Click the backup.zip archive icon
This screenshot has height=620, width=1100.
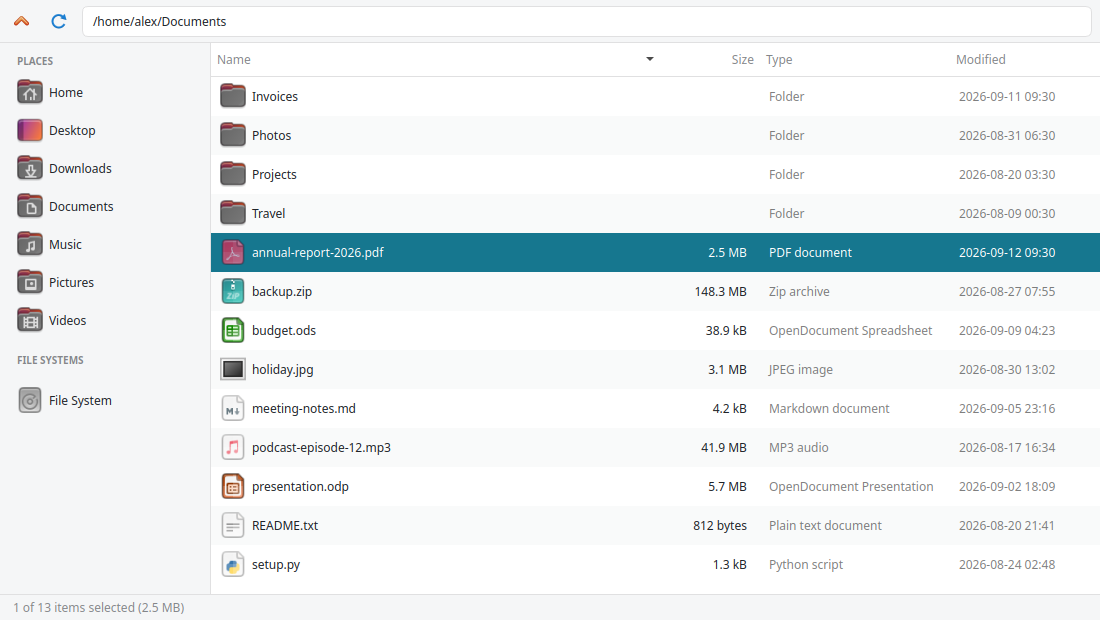232,291
